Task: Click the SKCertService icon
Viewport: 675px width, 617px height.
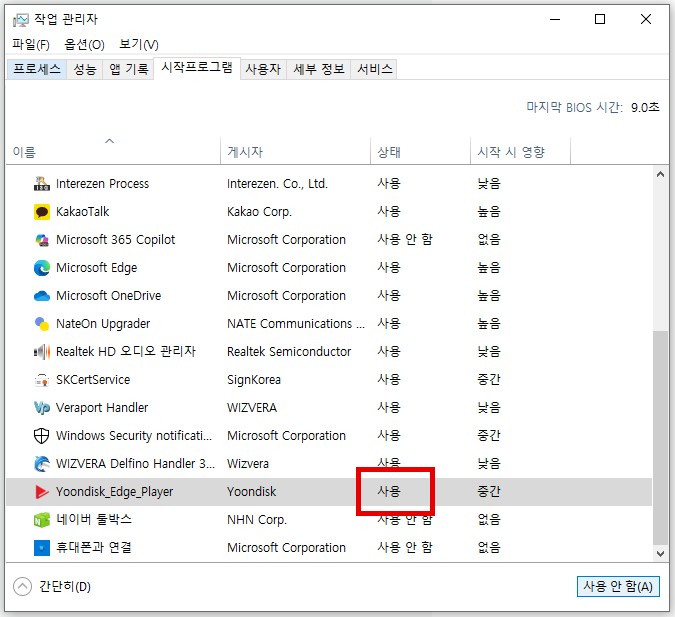Action: [42, 380]
